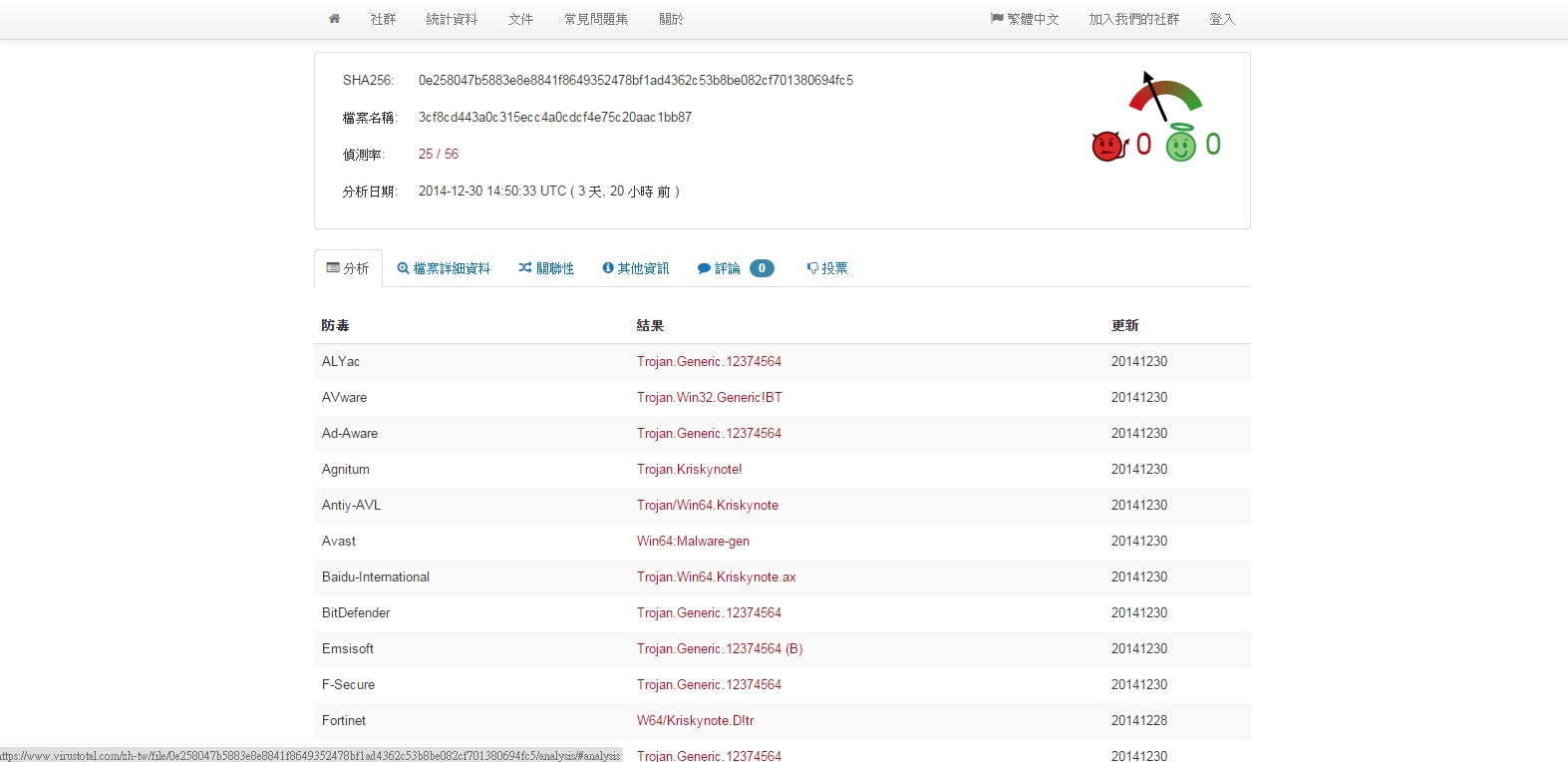Select the 分析 tab
This screenshot has width=1568, height=762.
(348, 268)
